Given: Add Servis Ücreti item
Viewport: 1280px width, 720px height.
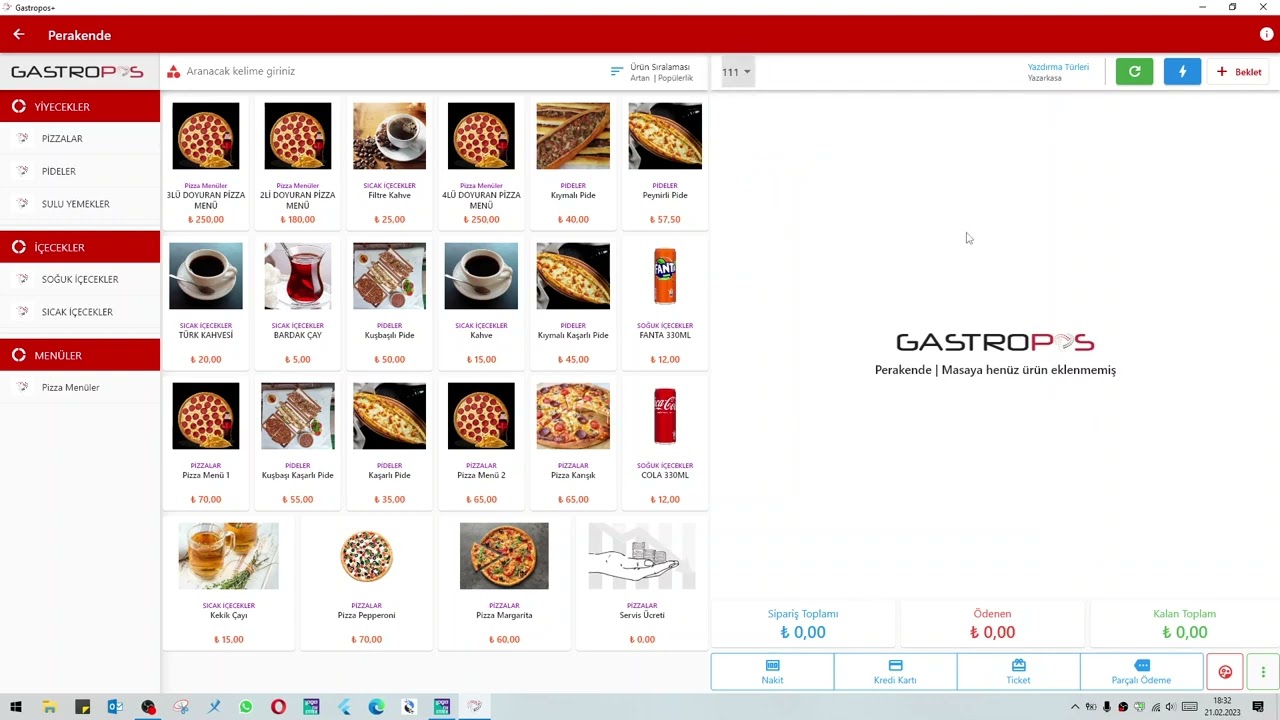Looking at the screenshot, I should pos(642,583).
